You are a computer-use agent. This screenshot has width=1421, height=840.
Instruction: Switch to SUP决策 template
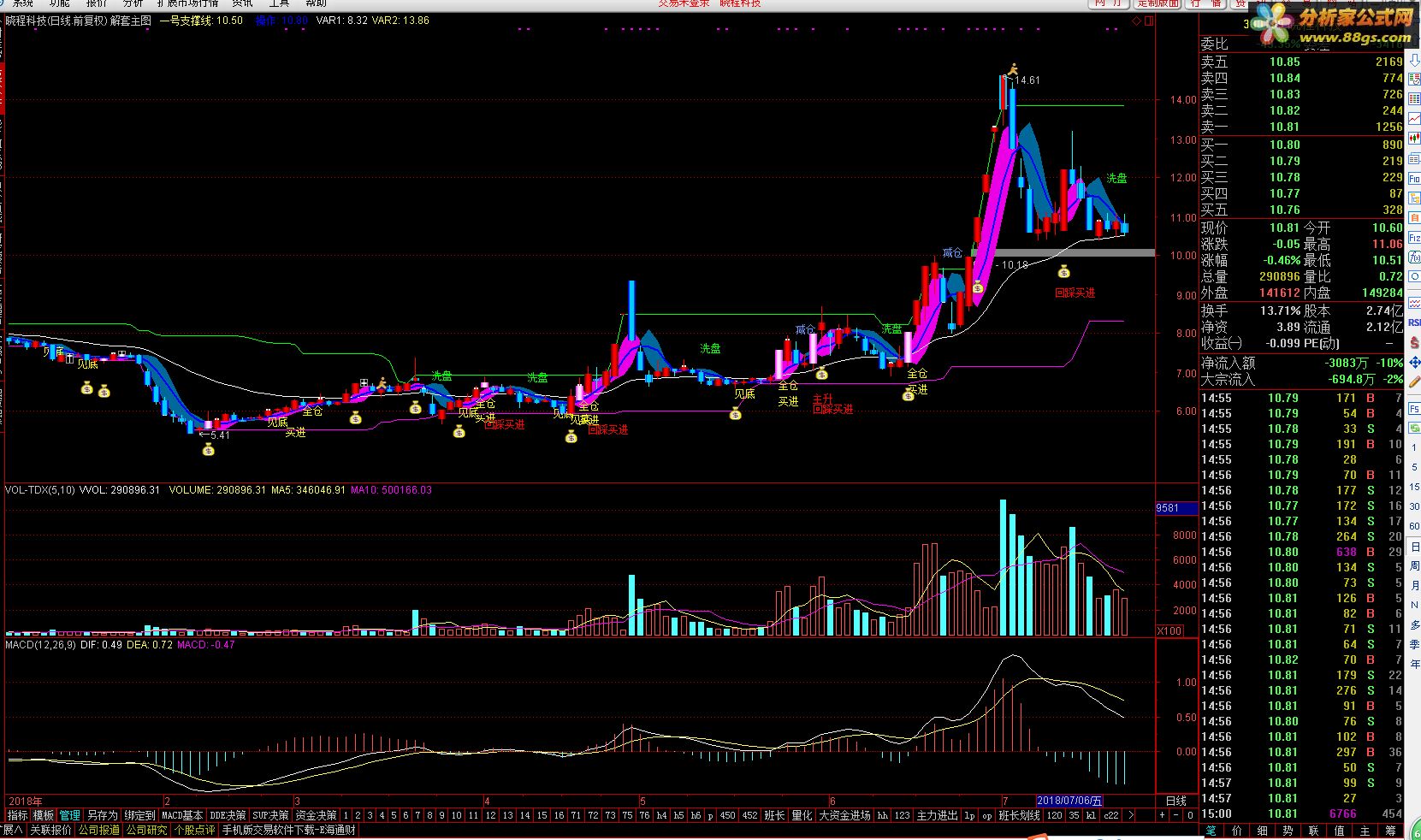270,815
